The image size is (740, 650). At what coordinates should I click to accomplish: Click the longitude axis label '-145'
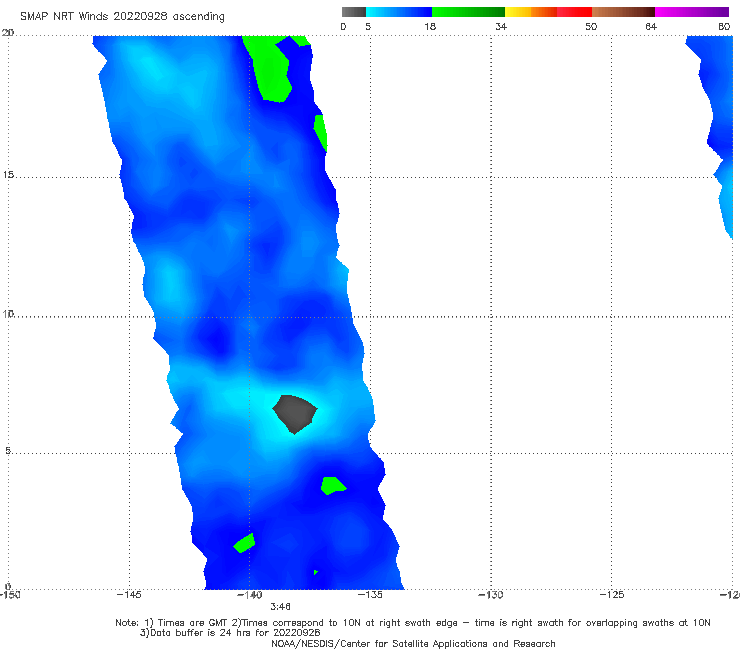pyautogui.click(x=129, y=595)
